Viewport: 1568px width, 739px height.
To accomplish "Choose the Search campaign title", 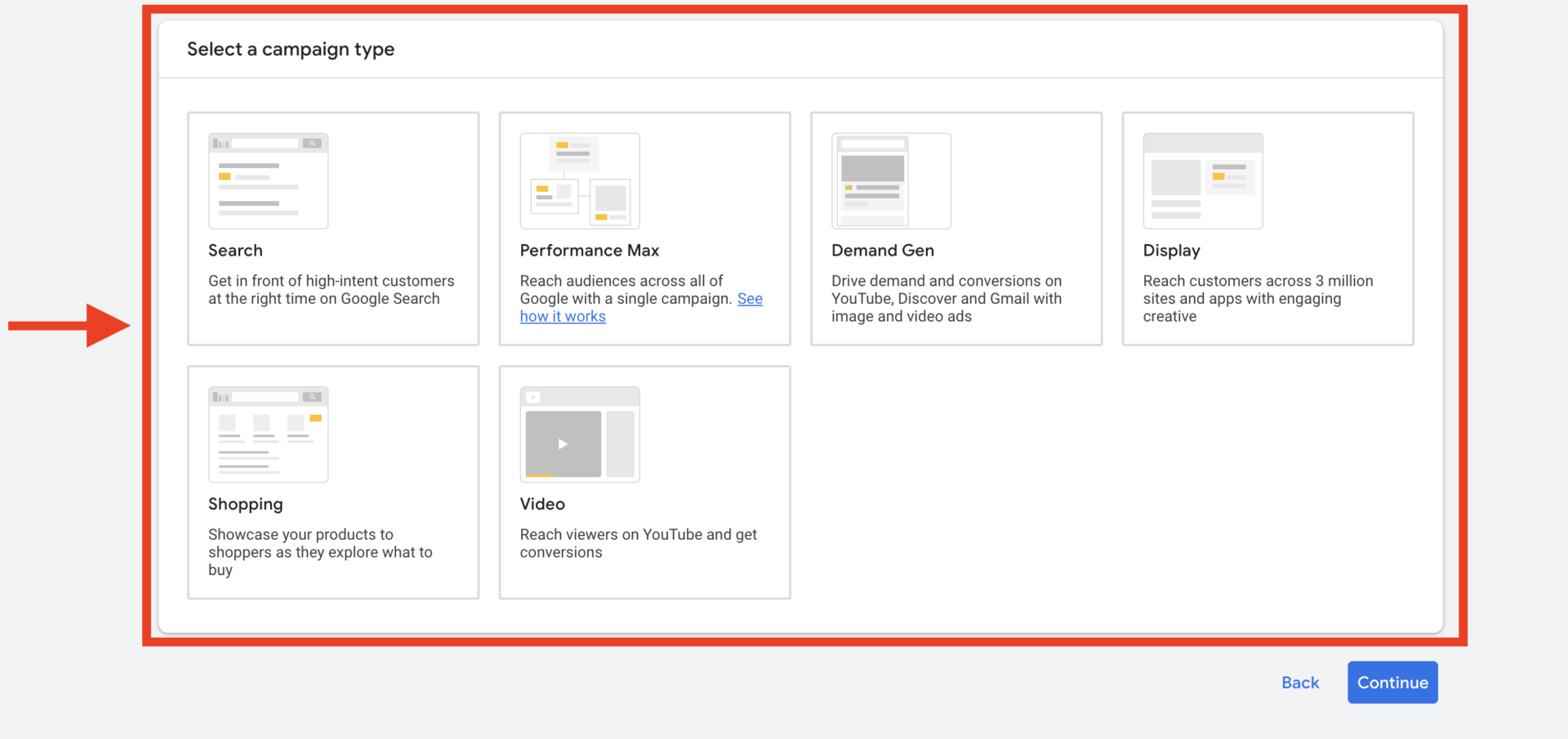I will tap(235, 251).
